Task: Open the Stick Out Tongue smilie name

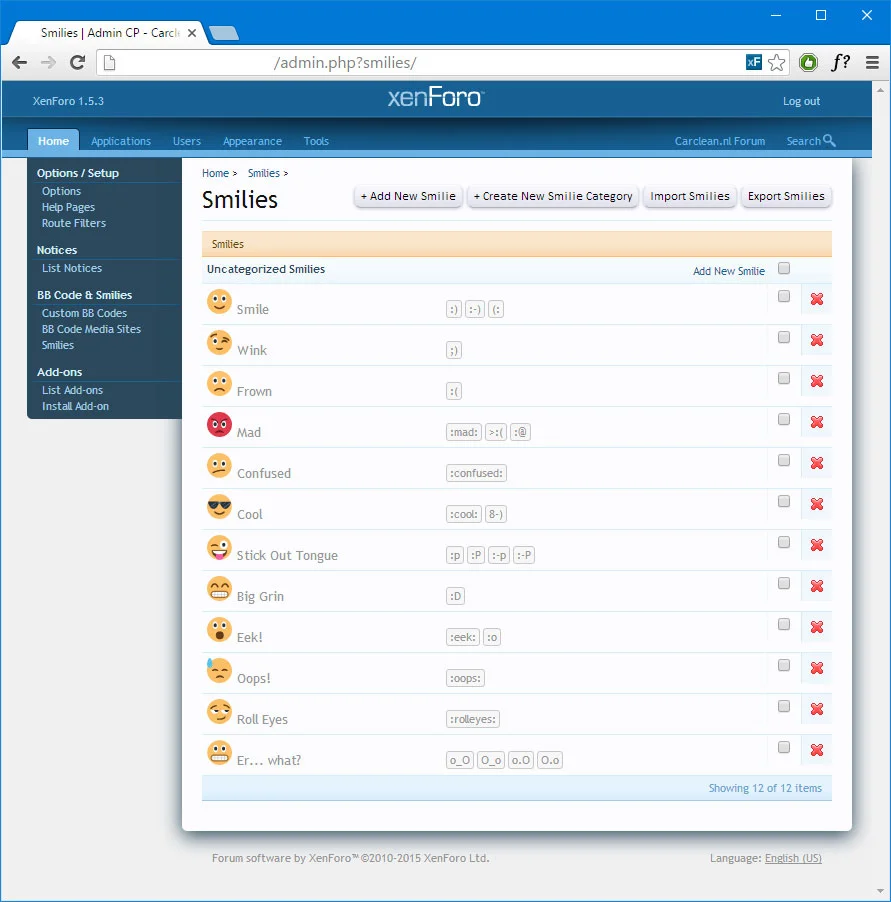Action: pos(287,556)
